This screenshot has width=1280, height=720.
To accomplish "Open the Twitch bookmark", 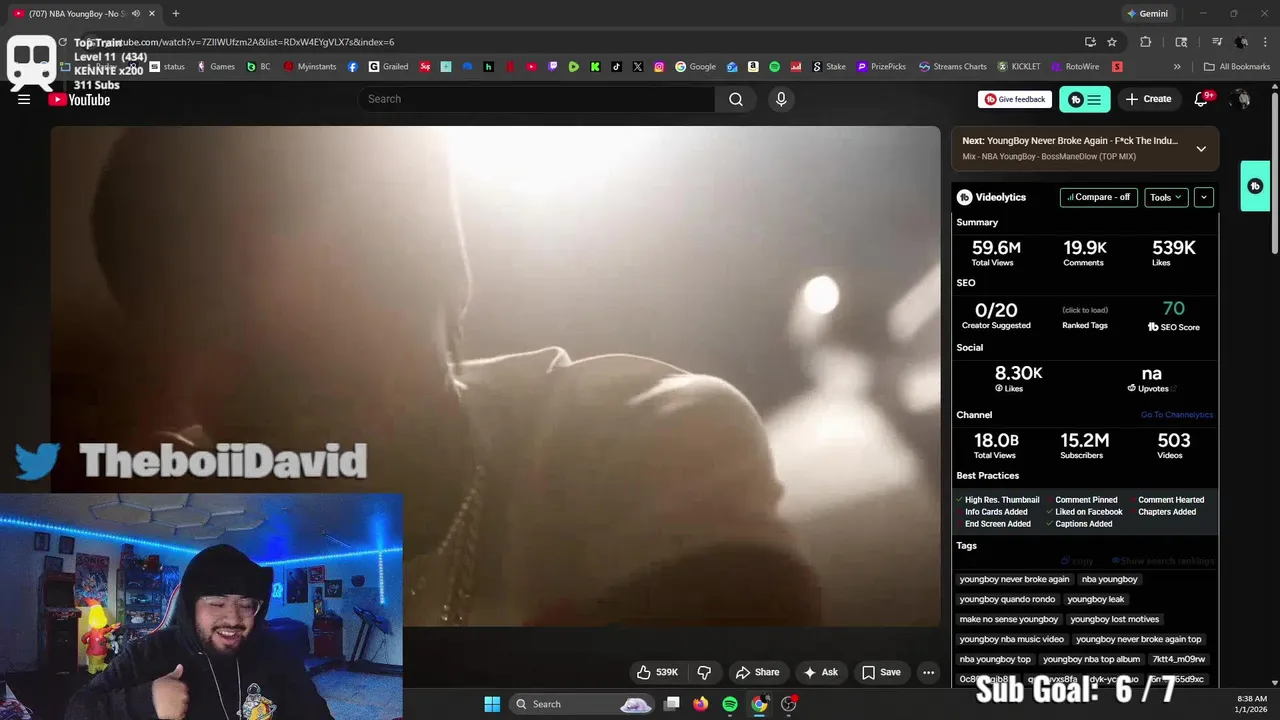I will click(553, 67).
